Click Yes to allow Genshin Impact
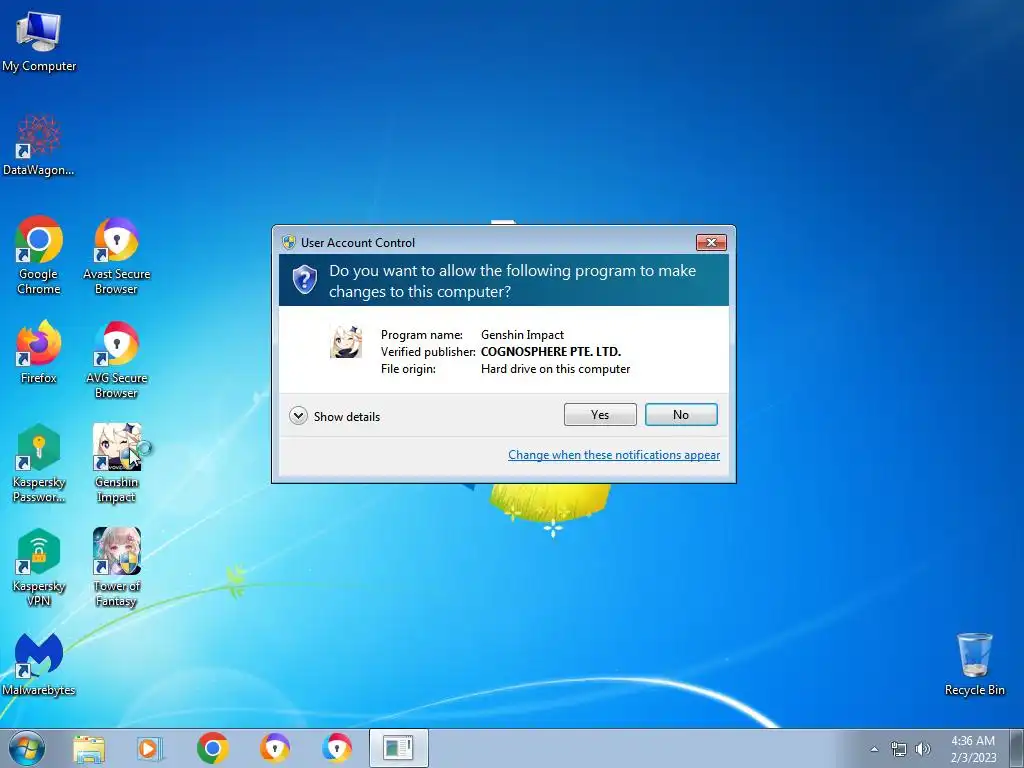The image size is (1024, 768). click(600, 415)
